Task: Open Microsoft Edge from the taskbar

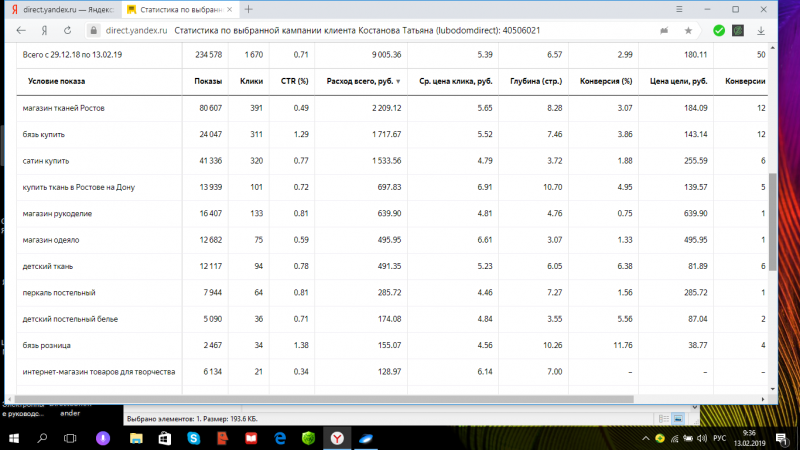Action: click(280, 438)
